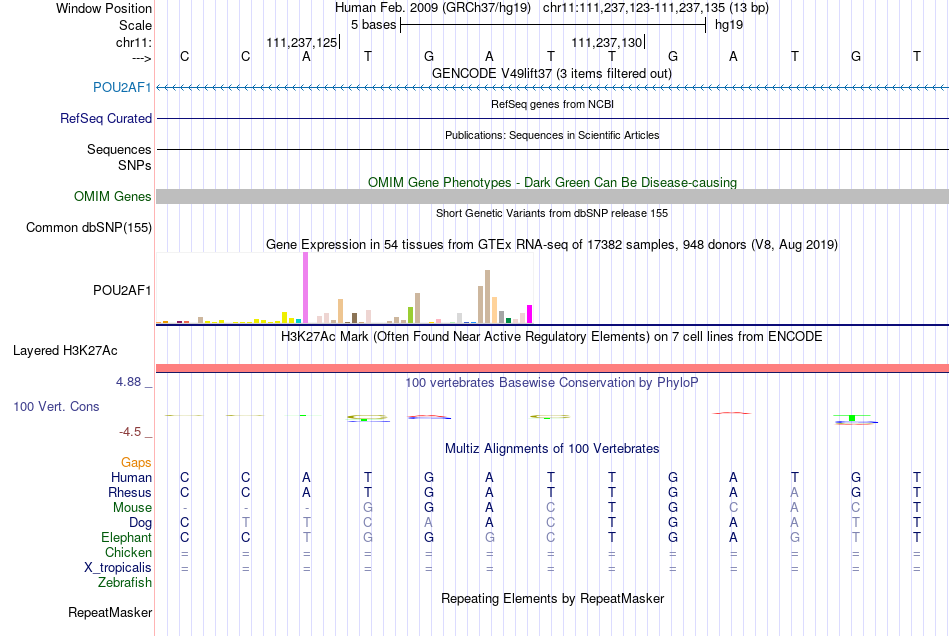
Task: Click the tallest violet bar in GTEx chart
Action: click(305, 288)
